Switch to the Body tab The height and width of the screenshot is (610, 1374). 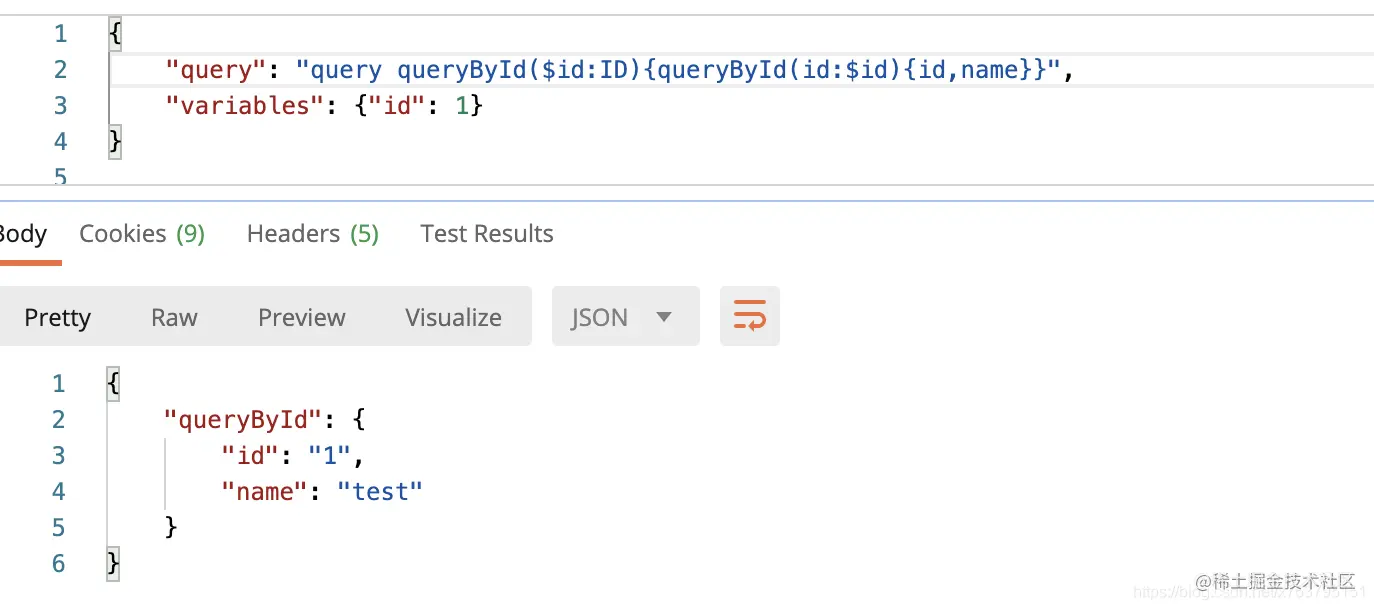pos(22,234)
